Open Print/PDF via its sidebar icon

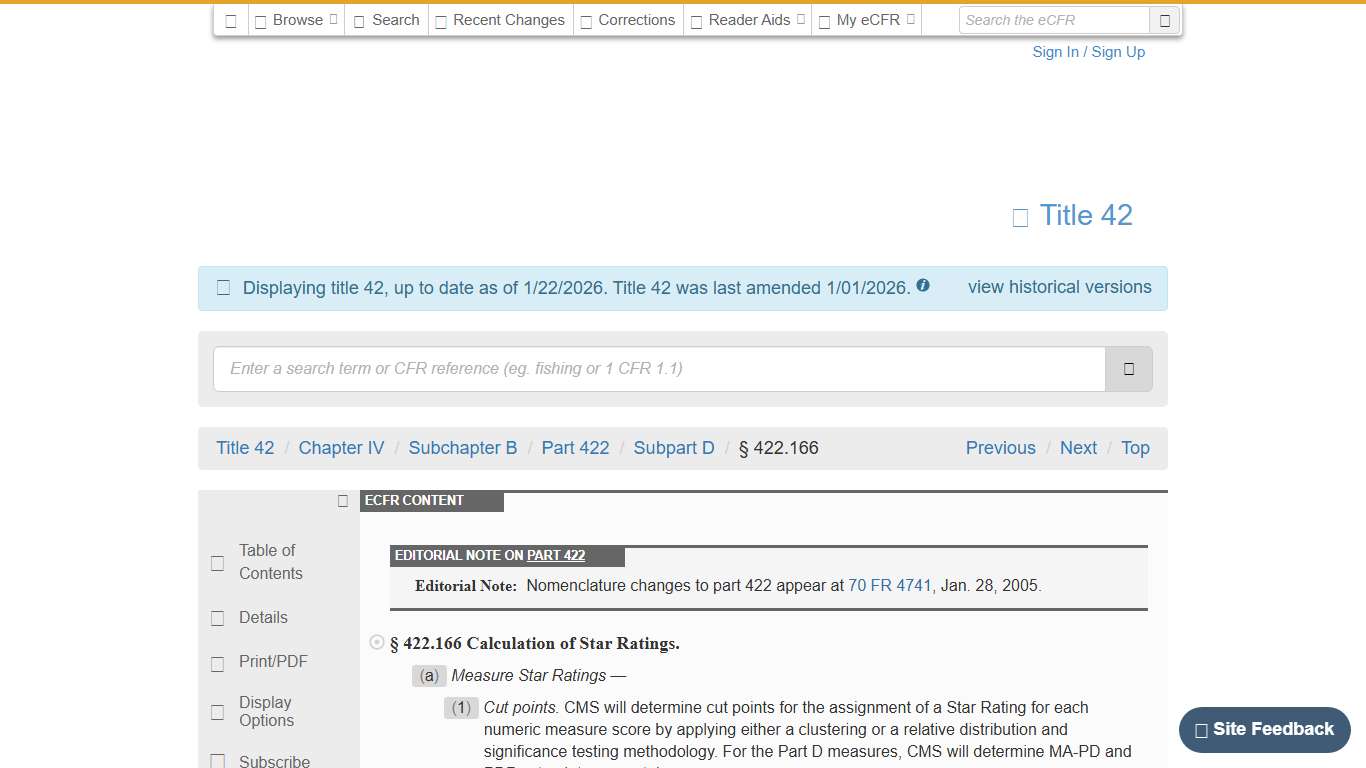coord(217,661)
